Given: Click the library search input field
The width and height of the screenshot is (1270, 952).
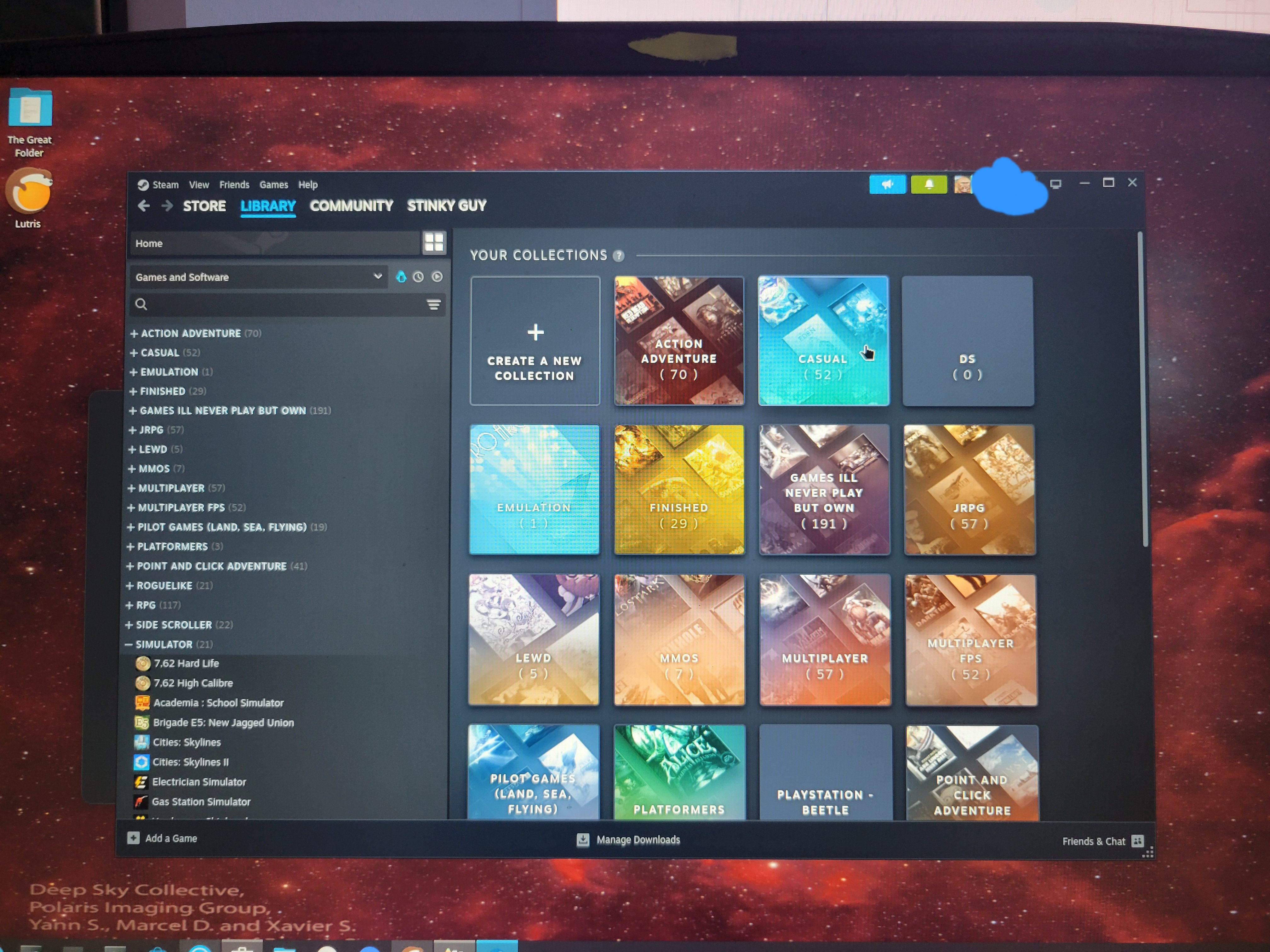Looking at the screenshot, I should click(x=287, y=304).
